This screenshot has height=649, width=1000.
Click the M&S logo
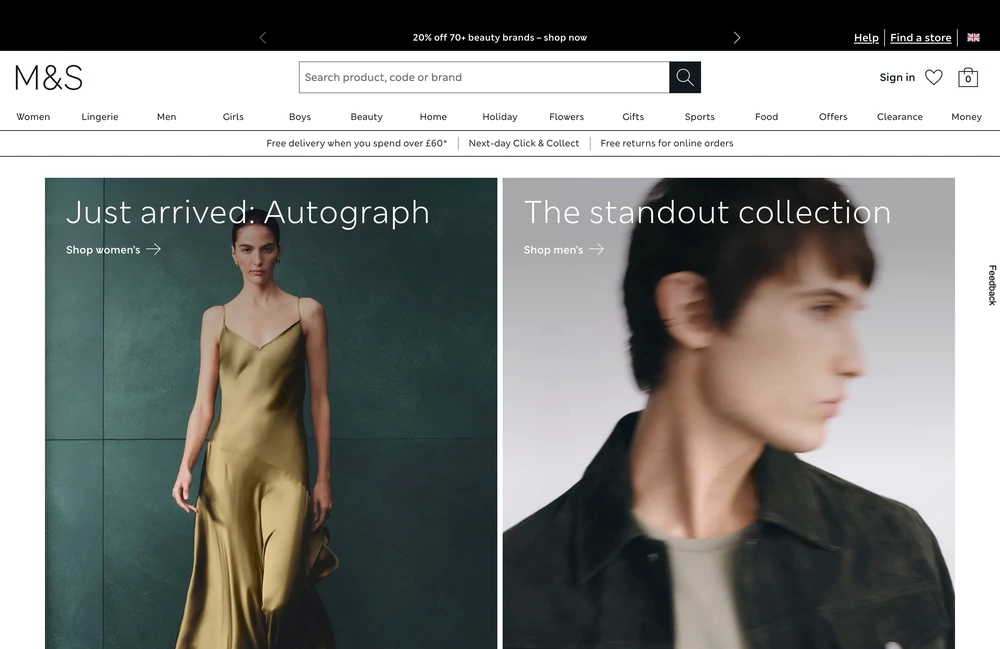pyautogui.click(x=48, y=77)
